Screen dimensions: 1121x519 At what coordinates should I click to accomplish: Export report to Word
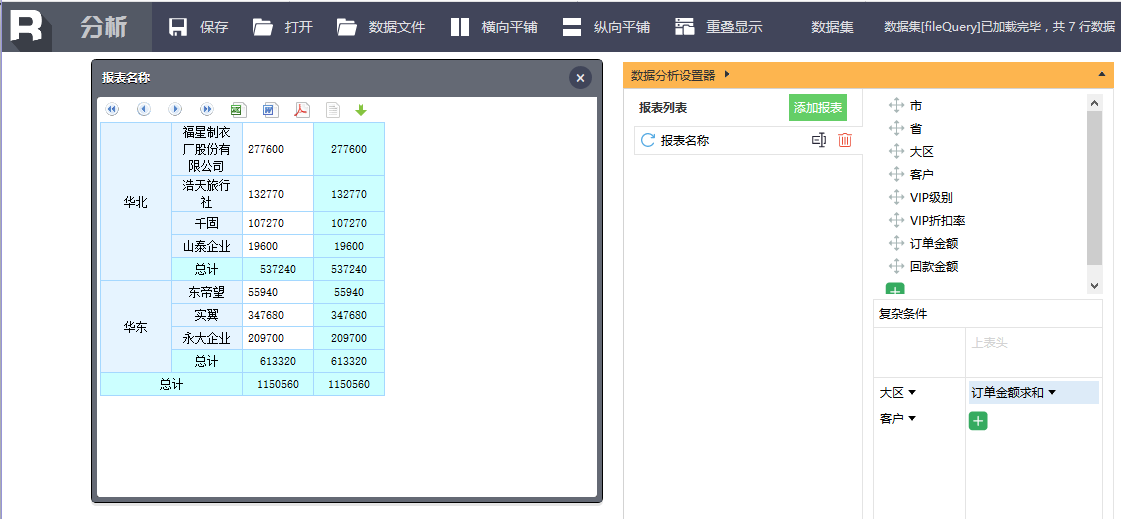(x=270, y=109)
